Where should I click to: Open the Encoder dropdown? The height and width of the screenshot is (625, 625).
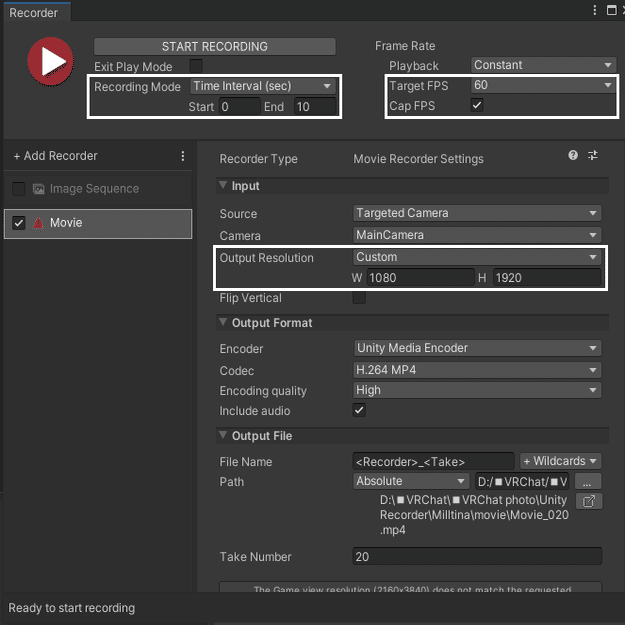[x=477, y=348]
